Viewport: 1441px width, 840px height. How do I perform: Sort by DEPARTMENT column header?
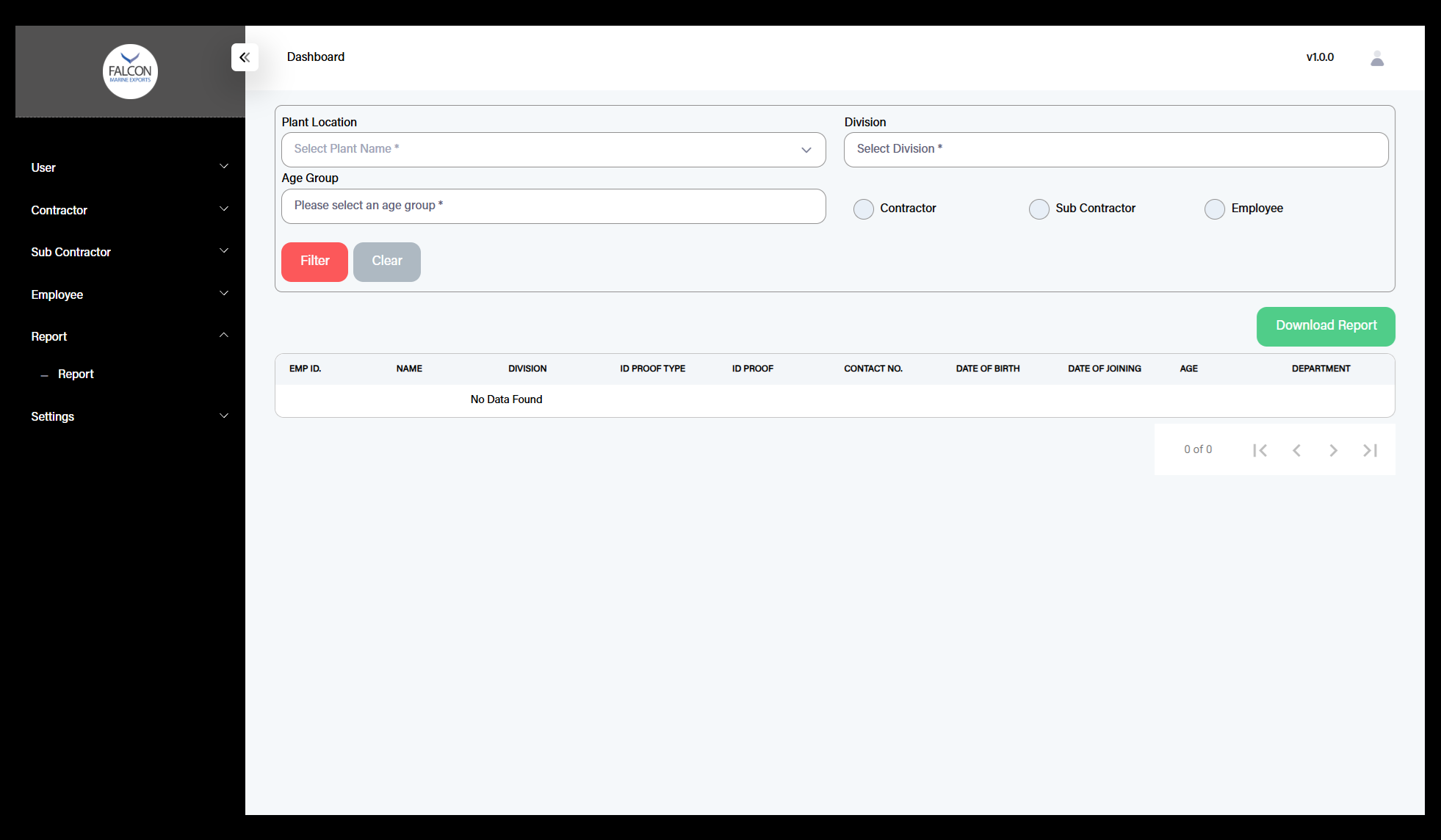pos(1321,369)
